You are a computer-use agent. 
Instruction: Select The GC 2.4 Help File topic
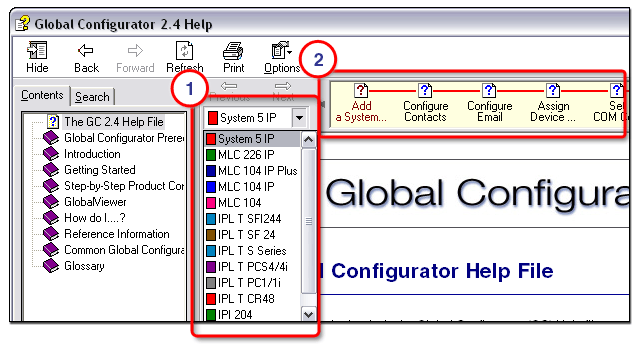(114, 122)
